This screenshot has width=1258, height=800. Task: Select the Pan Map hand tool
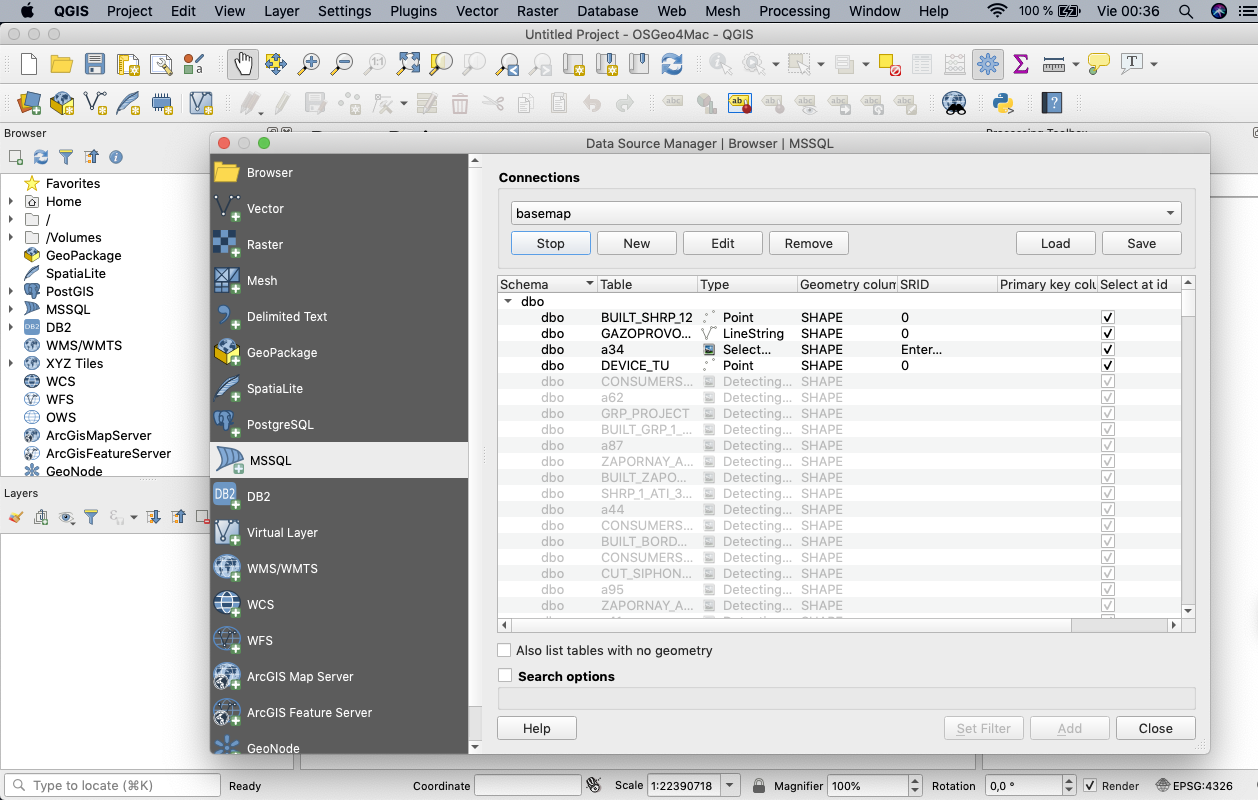click(243, 64)
